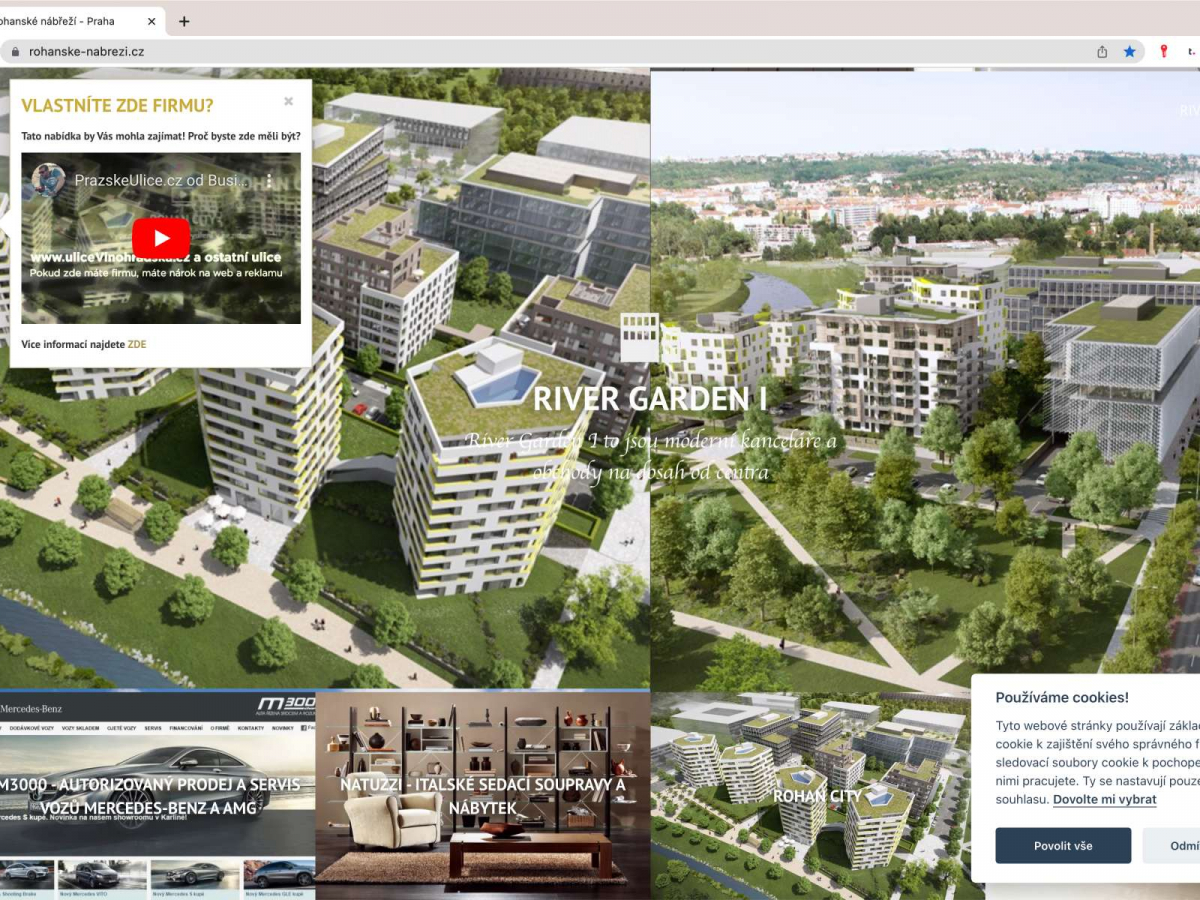
Task: Click the YouTube channel avatar icon
Action: [x=48, y=180]
